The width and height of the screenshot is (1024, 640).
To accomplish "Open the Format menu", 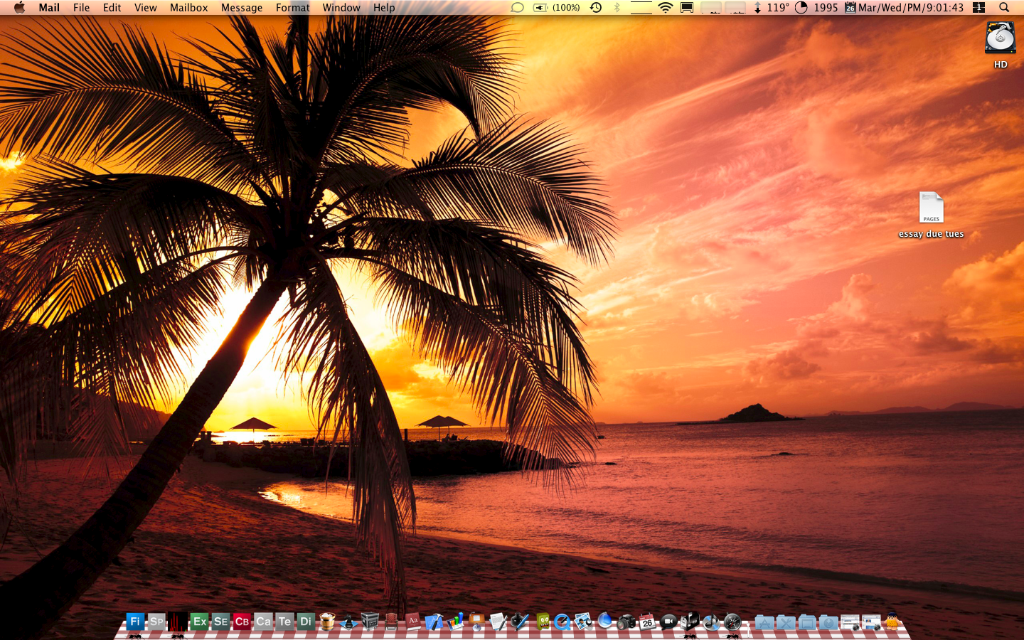I will pos(292,7).
